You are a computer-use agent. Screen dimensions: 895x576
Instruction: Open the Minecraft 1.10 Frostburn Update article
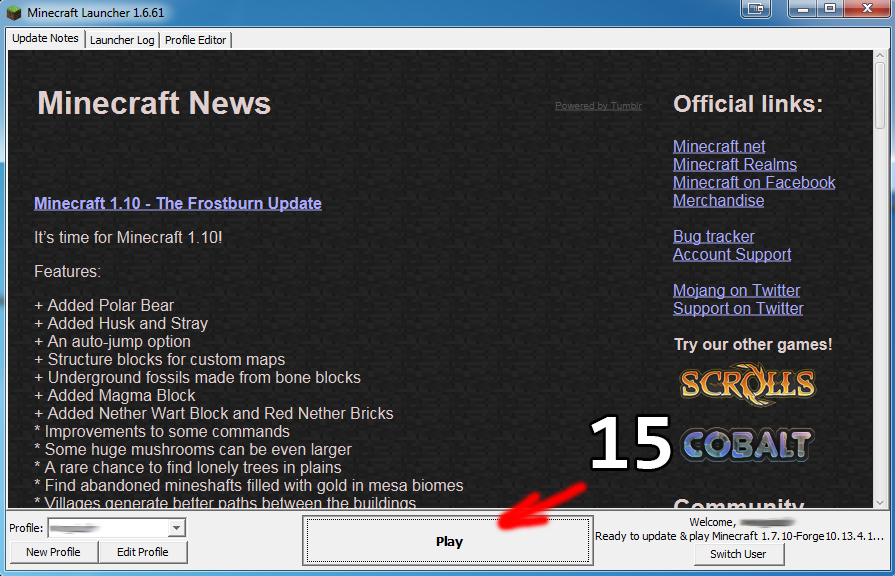178,203
